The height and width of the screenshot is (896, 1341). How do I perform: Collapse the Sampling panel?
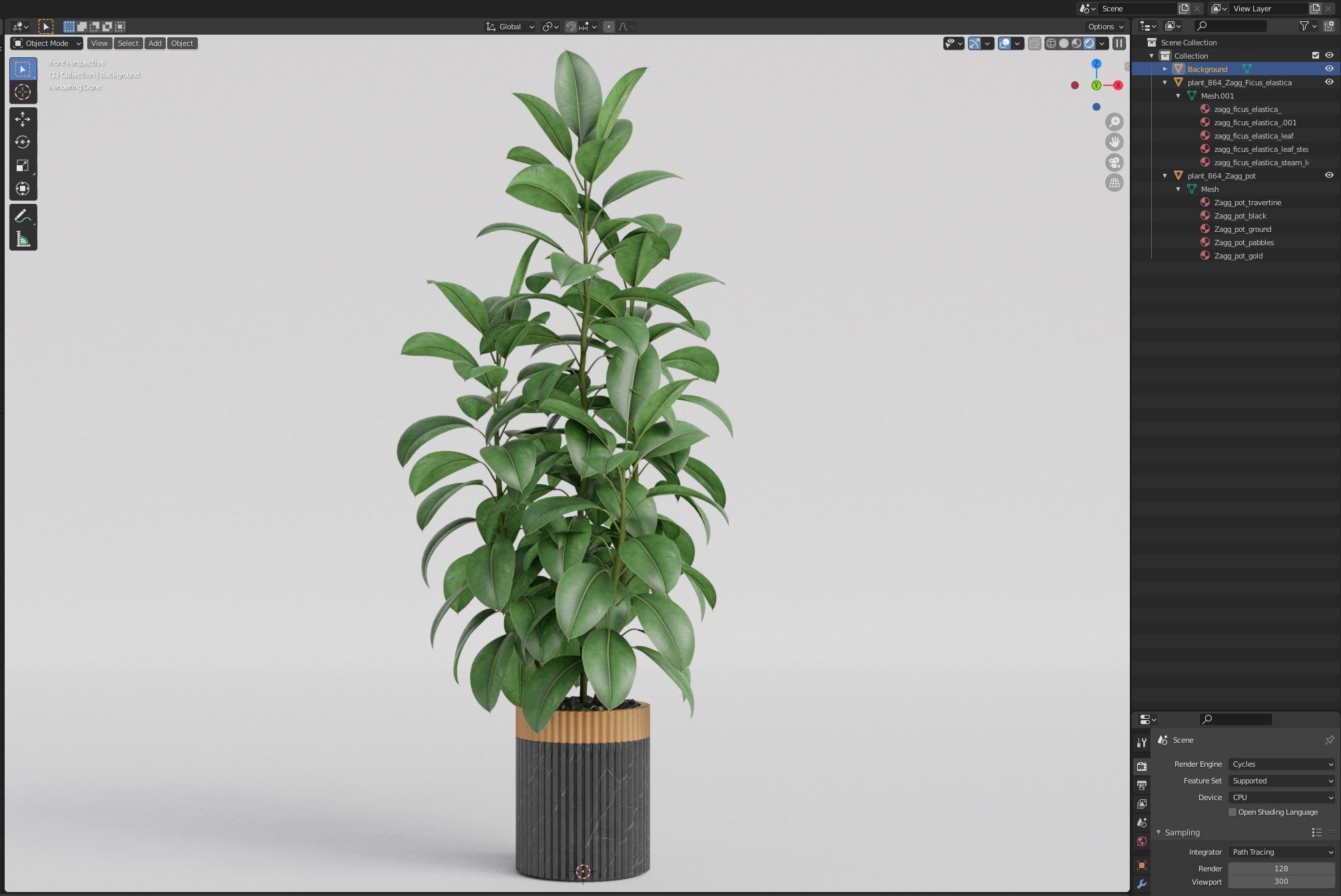click(x=1158, y=833)
